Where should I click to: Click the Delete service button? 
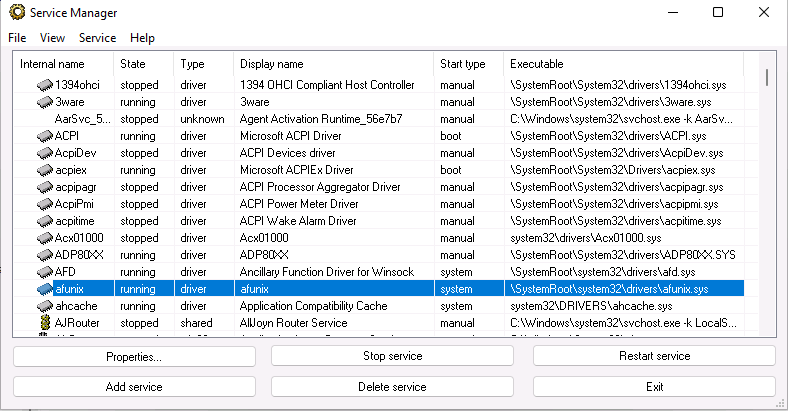tap(392, 387)
